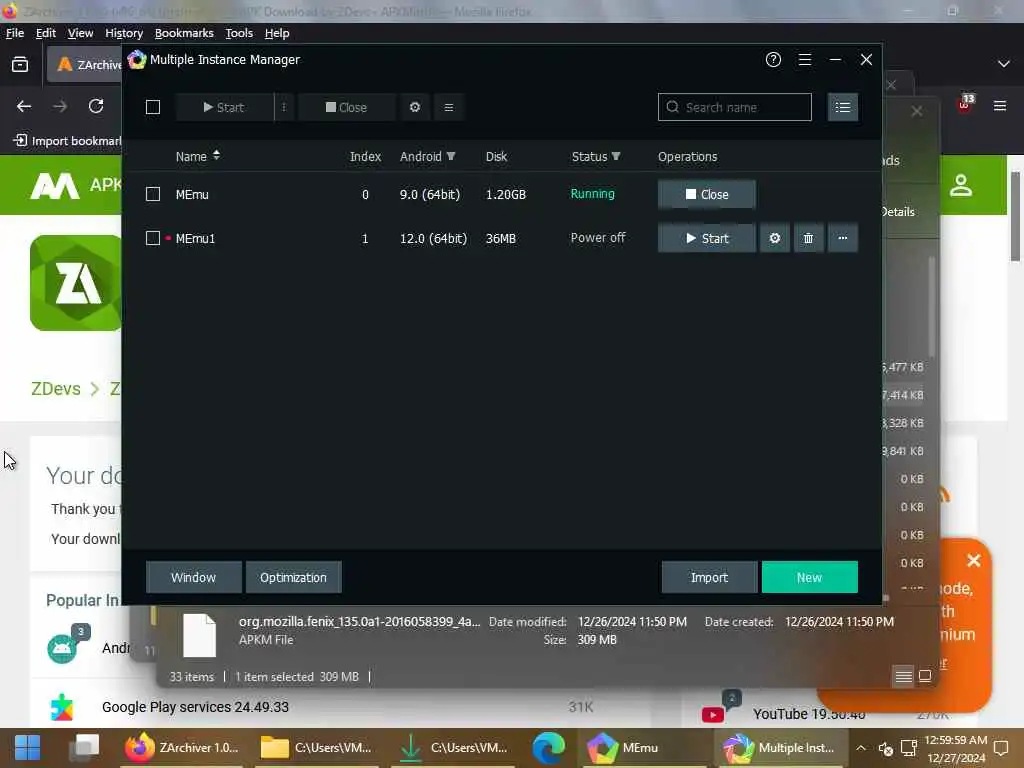
Task: Open the Firefox list all tabs chevron
Action: click(1004, 63)
